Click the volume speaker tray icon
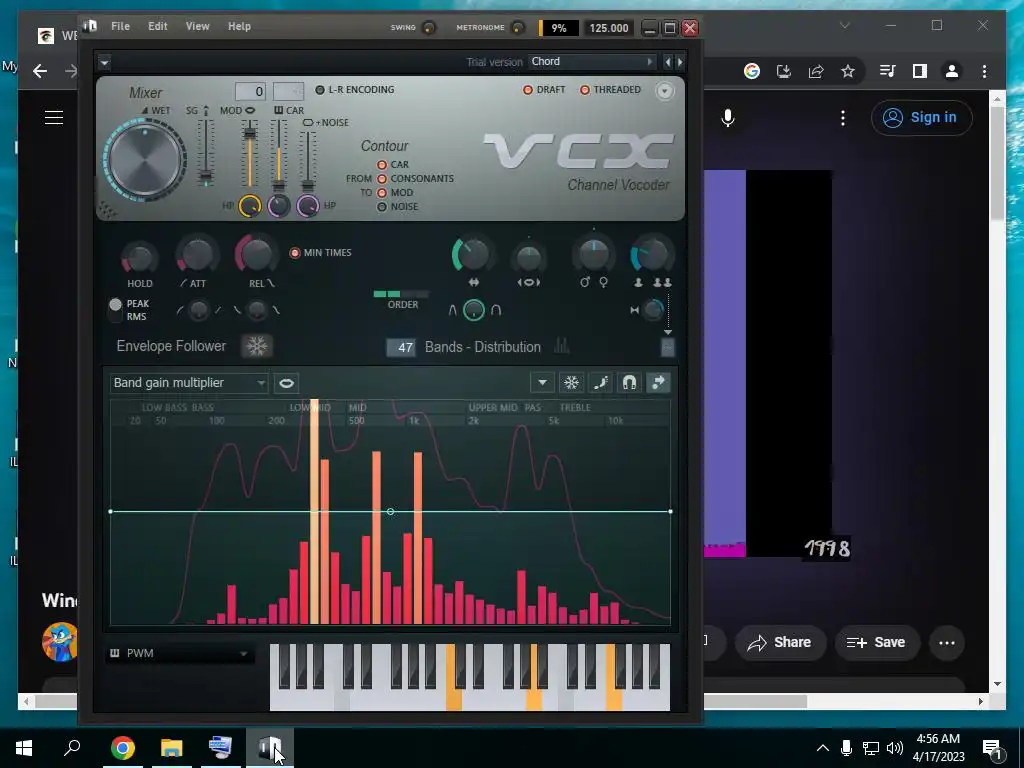The width and height of the screenshot is (1024, 768). (x=894, y=748)
